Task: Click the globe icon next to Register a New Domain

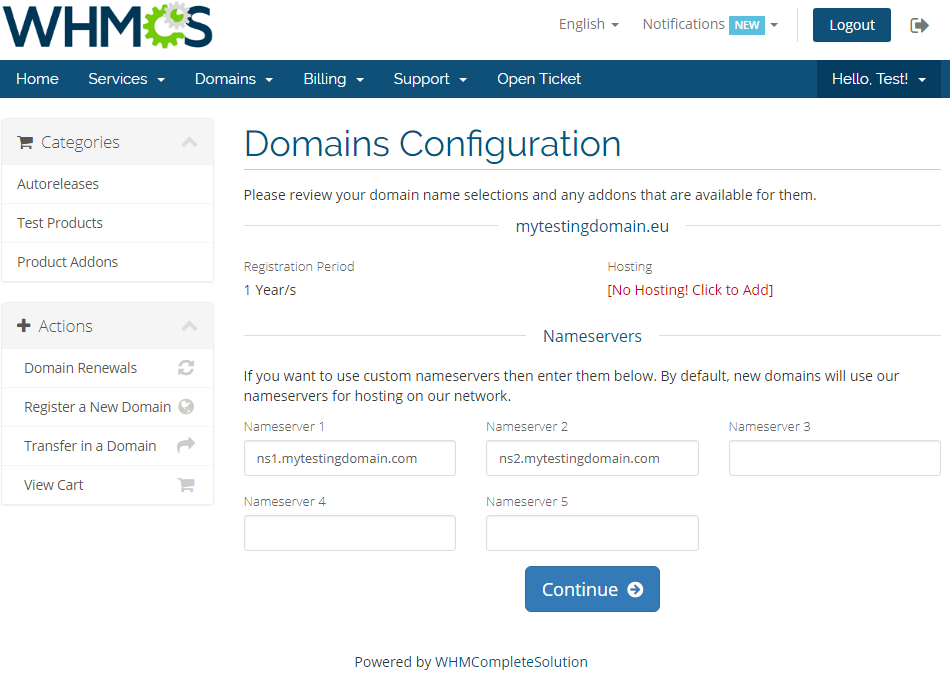Action: pos(186,407)
